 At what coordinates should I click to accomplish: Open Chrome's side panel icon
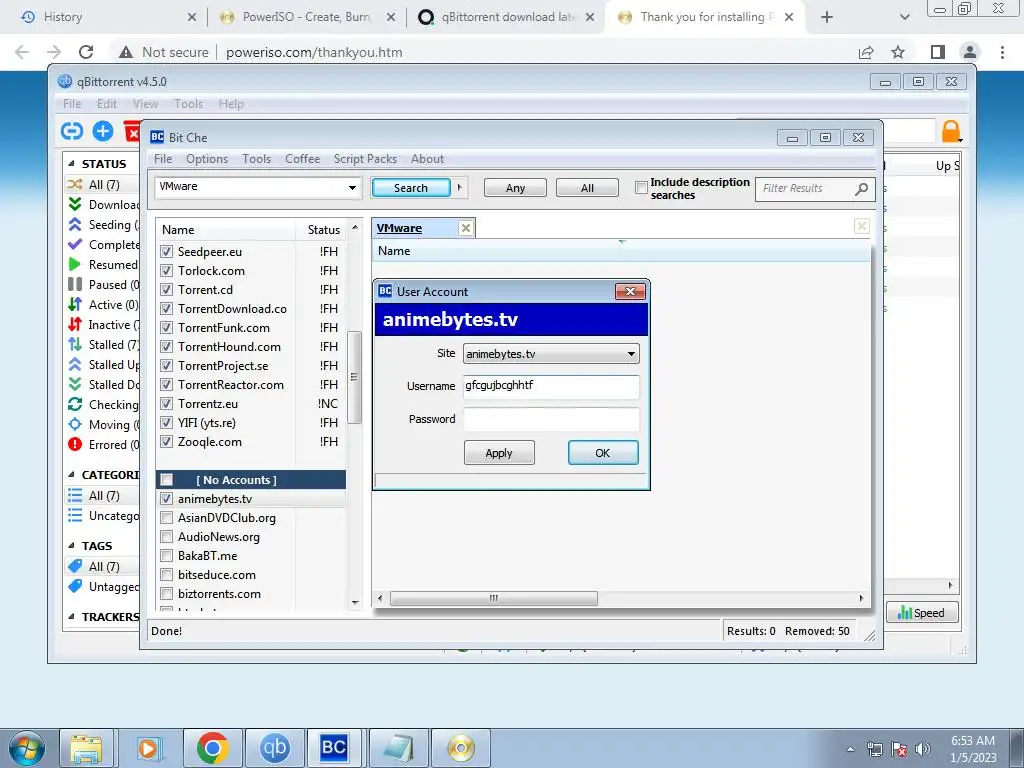click(x=938, y=52)
